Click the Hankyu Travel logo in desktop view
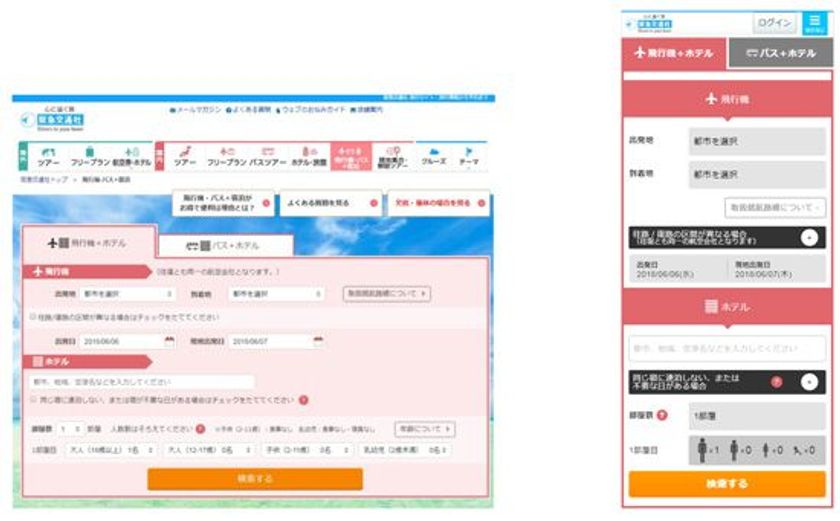The image size is (840, 521). point(52,119)
